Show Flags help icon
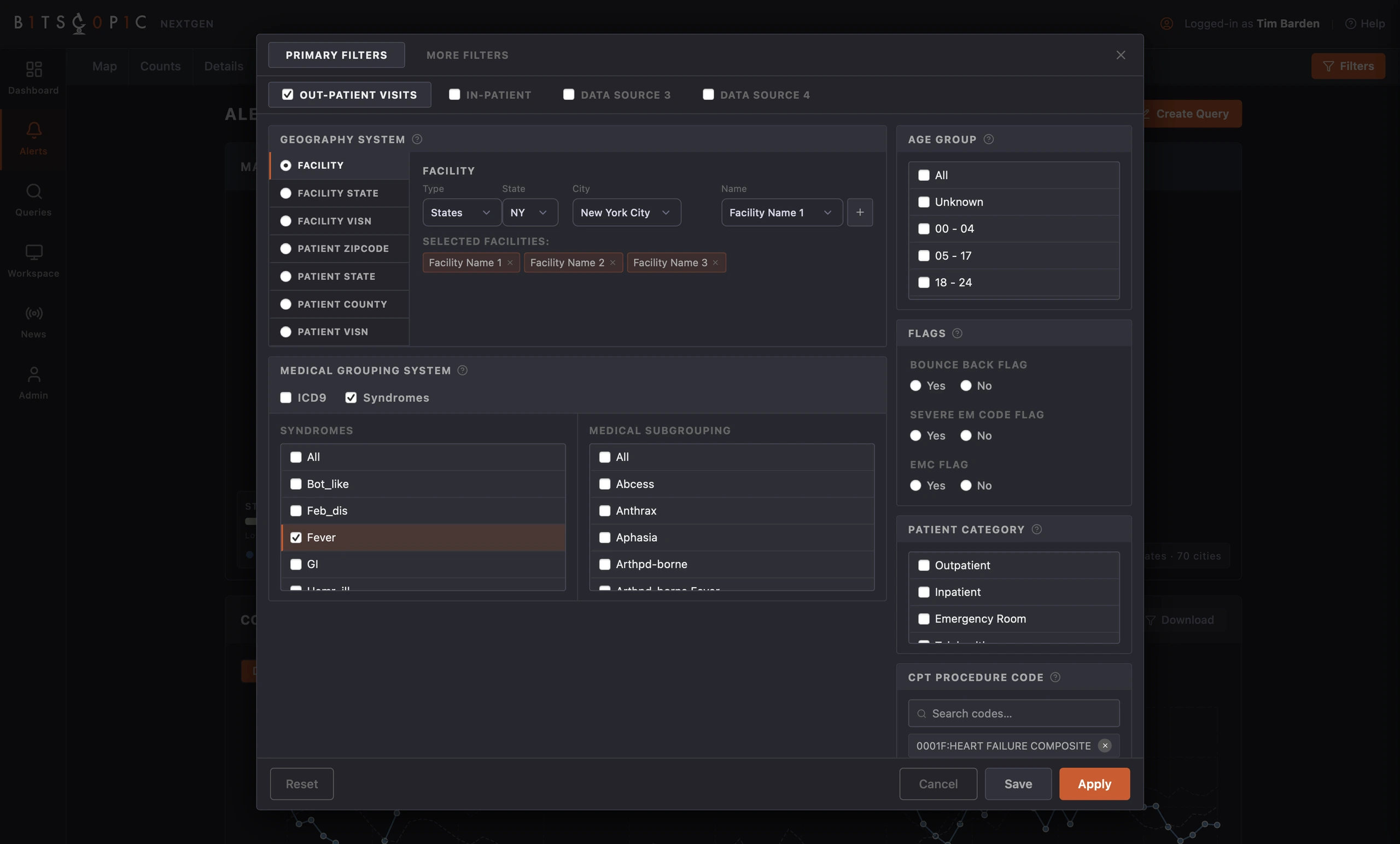Screen dimensions: 1400x844 point(958,333)
